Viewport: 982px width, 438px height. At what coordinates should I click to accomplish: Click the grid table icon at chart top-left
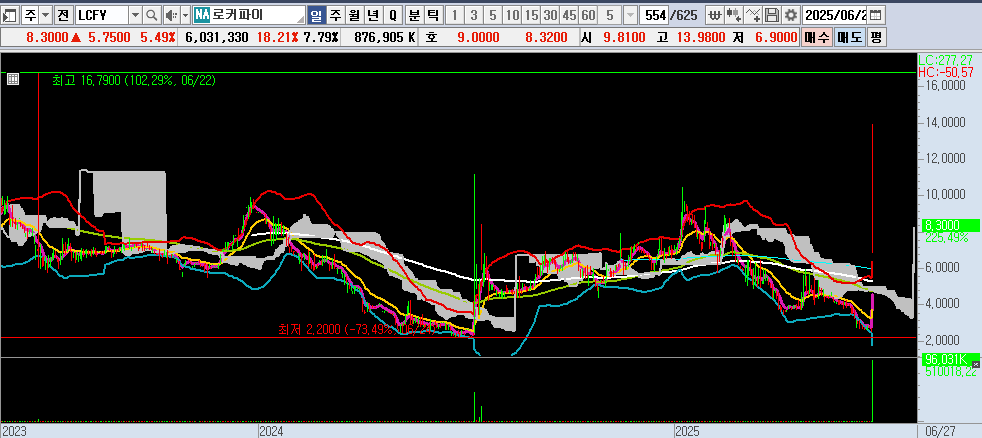click(x=13, y=79)
